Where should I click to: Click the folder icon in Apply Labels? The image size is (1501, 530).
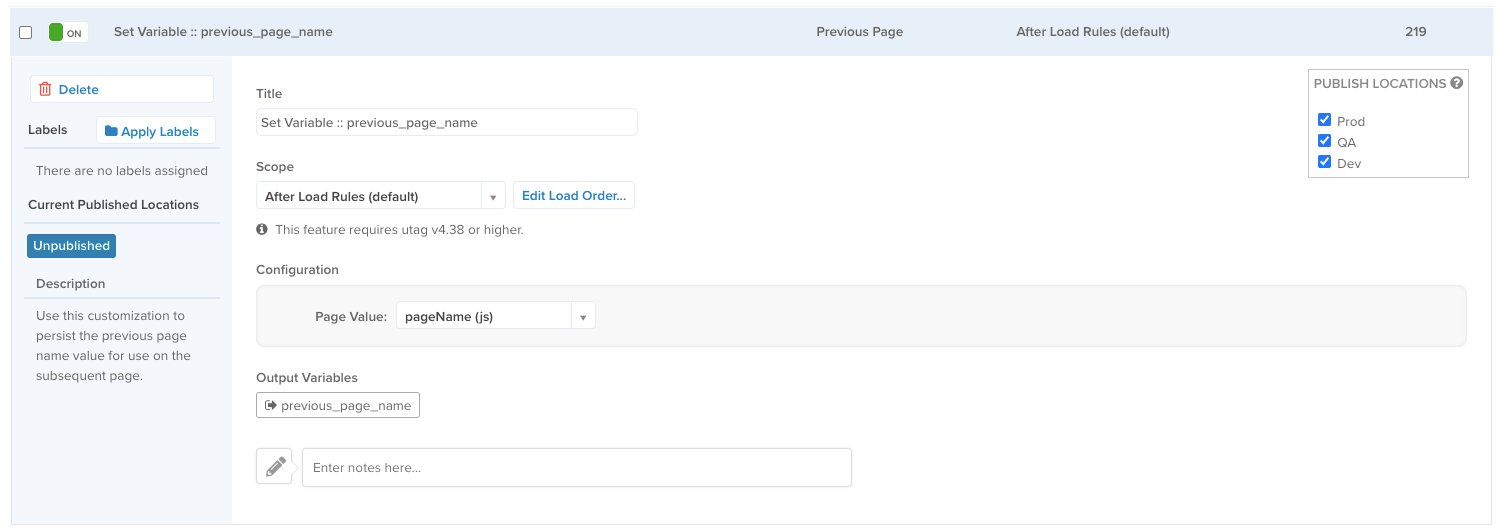click(111, 131)
